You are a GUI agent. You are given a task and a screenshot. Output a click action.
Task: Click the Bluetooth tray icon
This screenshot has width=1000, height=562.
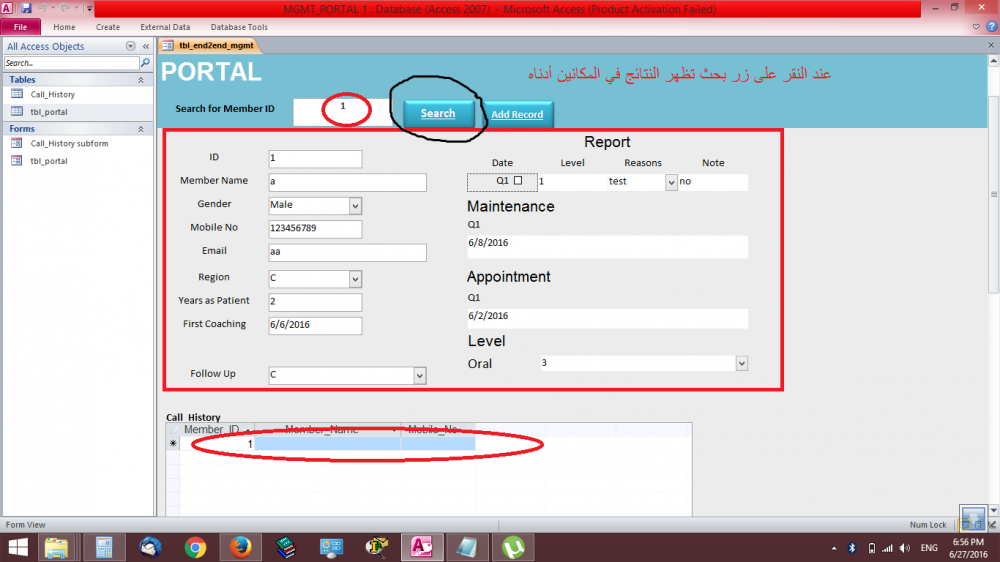pos(852,548)
